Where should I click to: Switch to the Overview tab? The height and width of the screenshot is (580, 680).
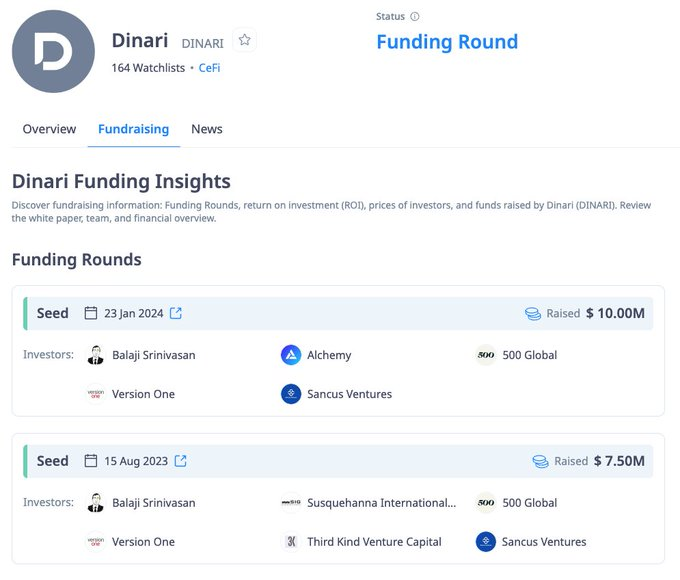49,129
